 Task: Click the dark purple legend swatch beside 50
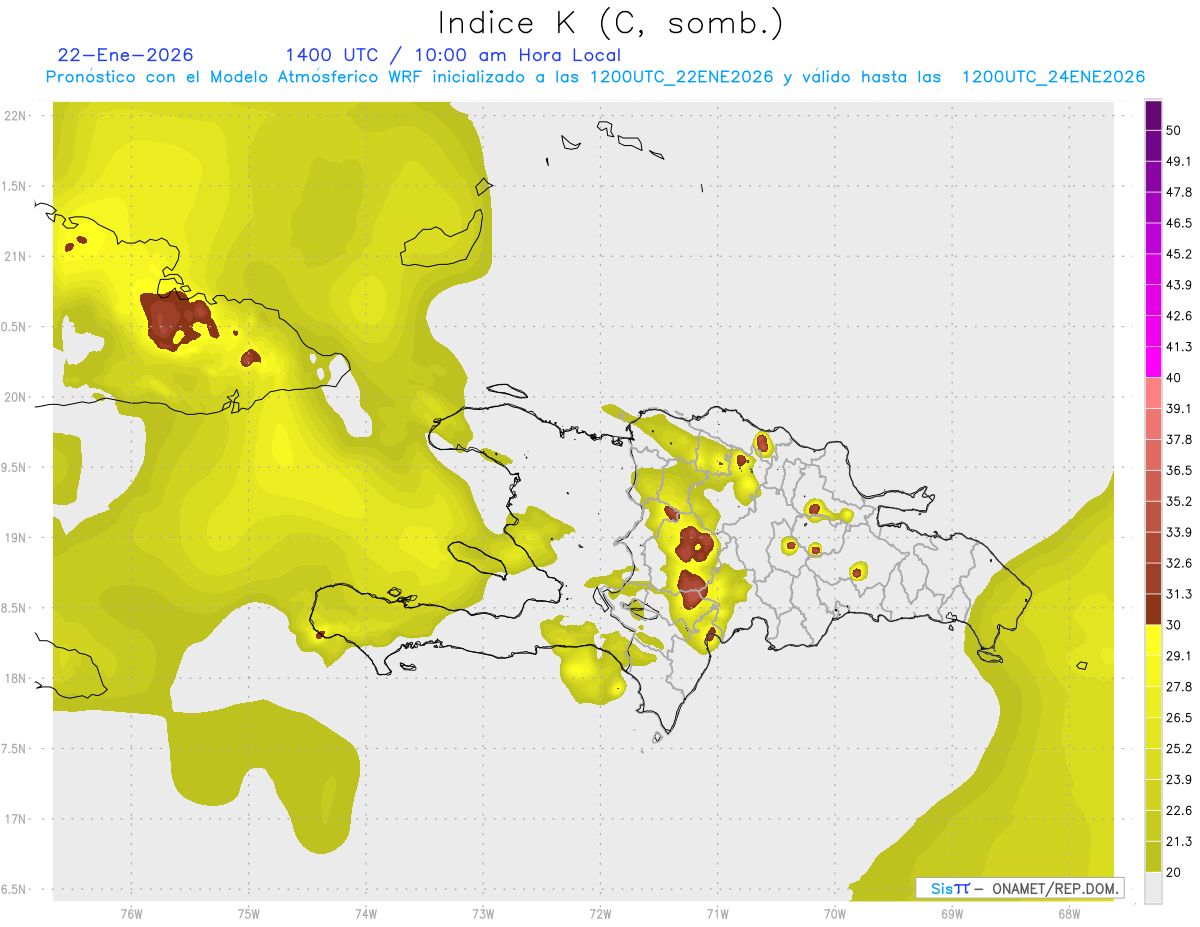(x=1153, y=116)
